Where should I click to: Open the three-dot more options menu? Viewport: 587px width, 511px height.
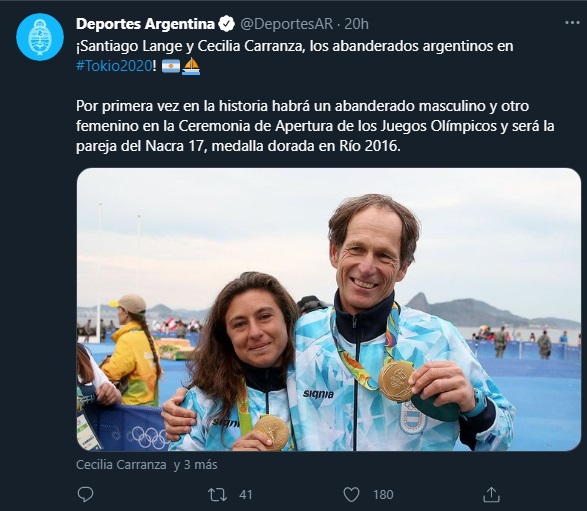tap(572, 23)
